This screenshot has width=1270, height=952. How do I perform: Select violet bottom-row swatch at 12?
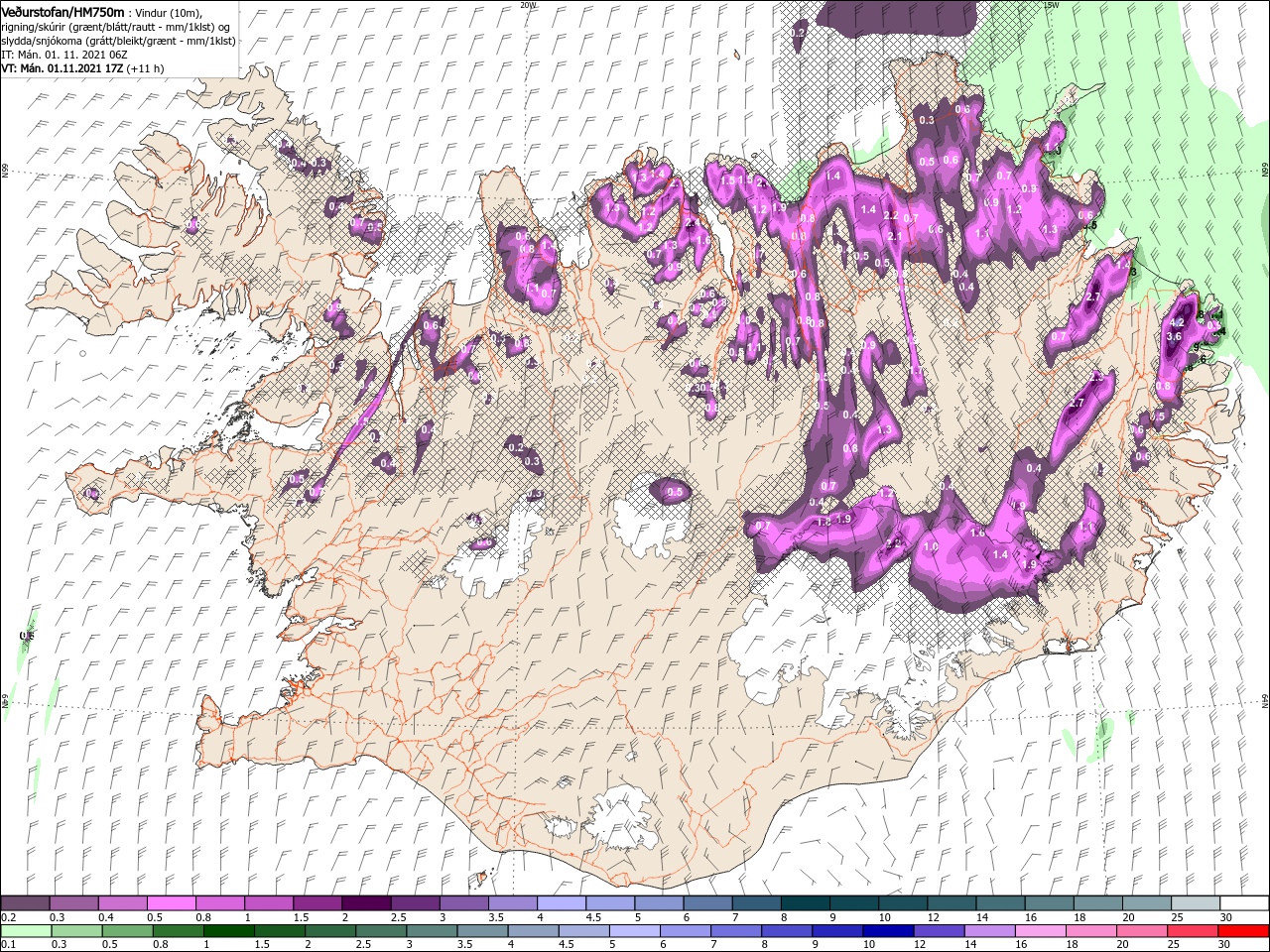tap(938, 931)
